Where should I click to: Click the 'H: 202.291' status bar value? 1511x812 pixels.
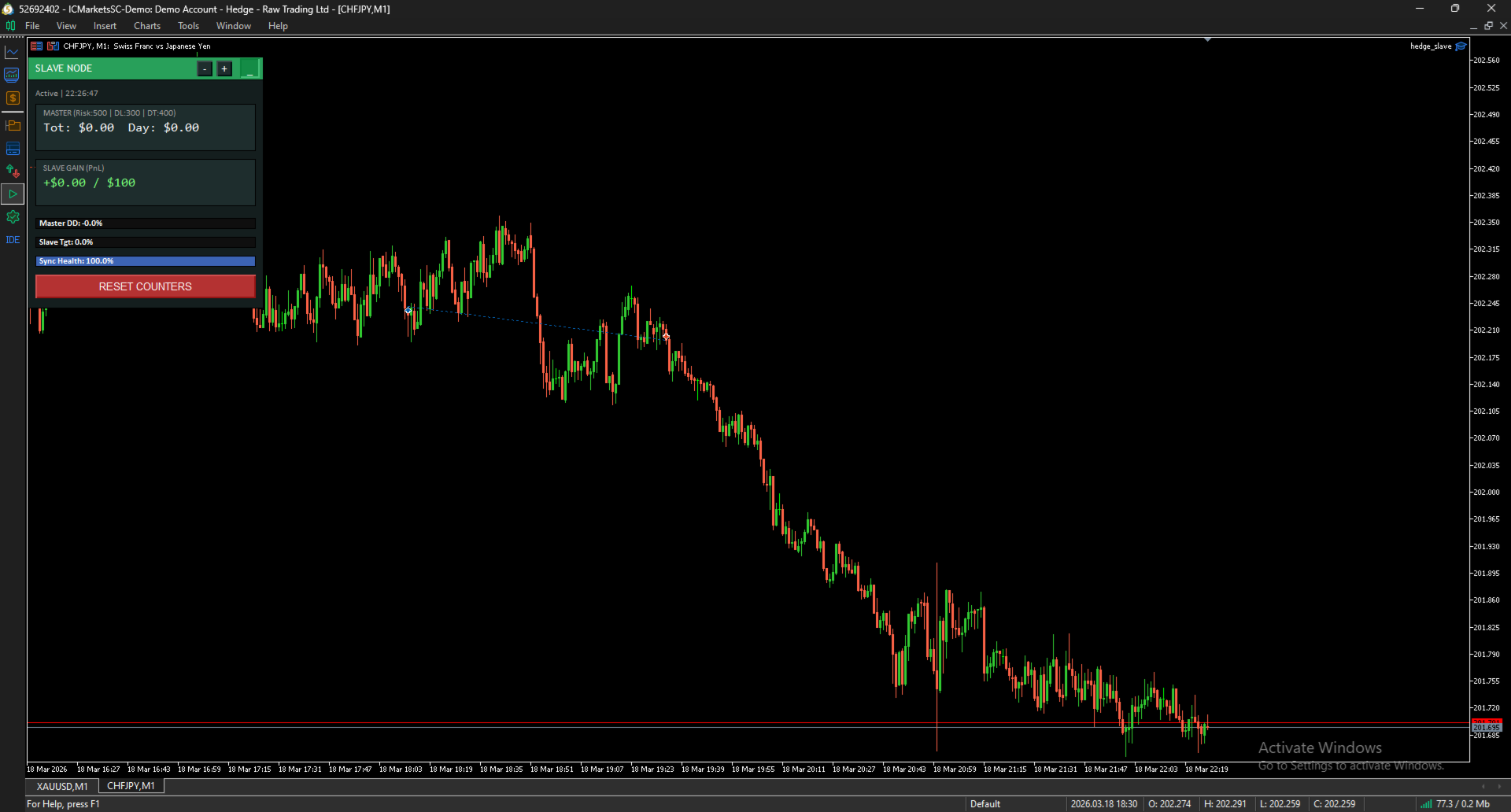coord(1225,804)
